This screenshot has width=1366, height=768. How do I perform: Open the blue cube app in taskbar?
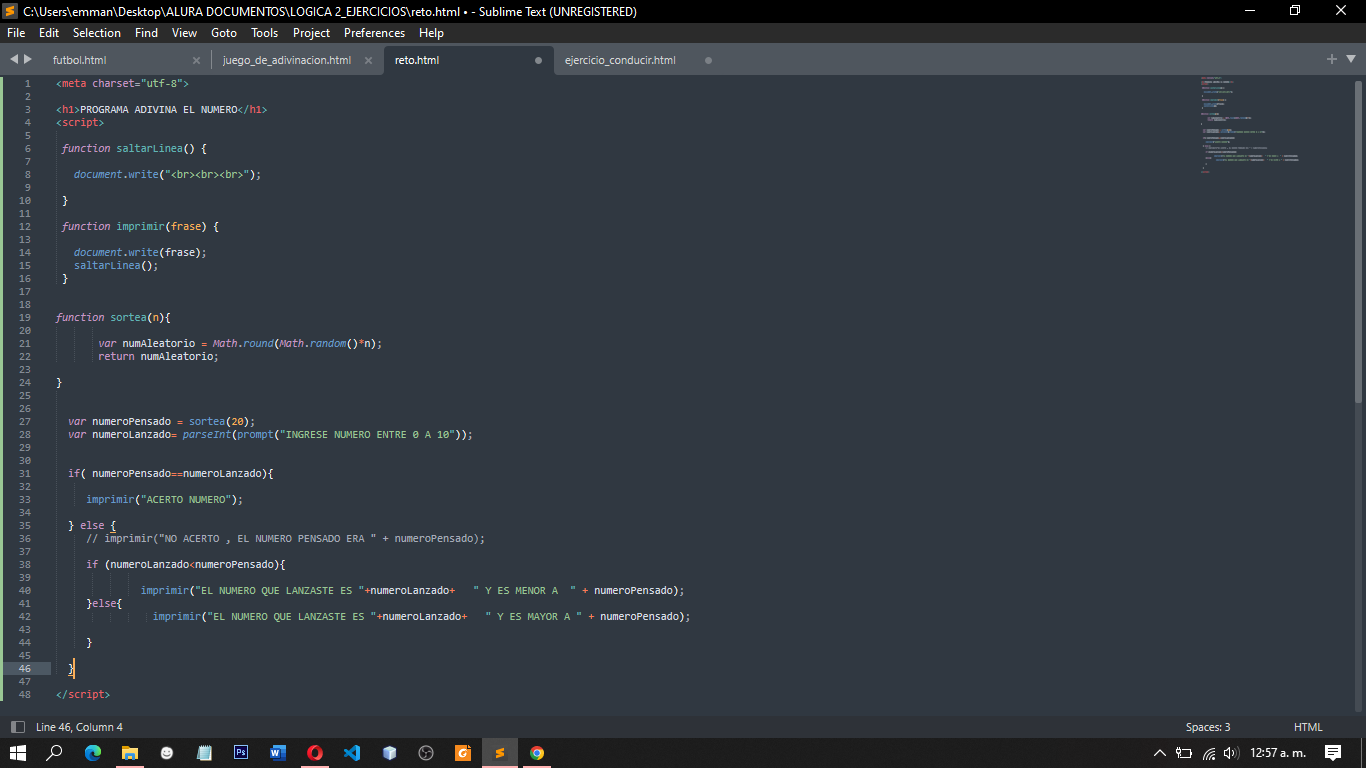(389, 753)
